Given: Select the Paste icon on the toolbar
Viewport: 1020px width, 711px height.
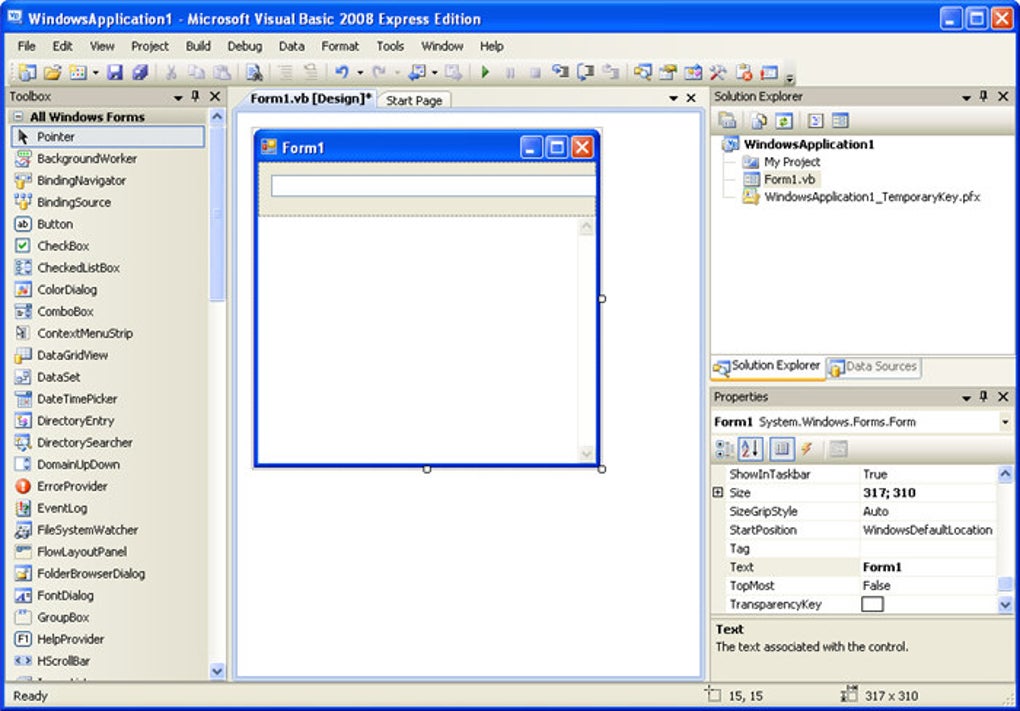Looking at the screenshot, I should [221, 72].
